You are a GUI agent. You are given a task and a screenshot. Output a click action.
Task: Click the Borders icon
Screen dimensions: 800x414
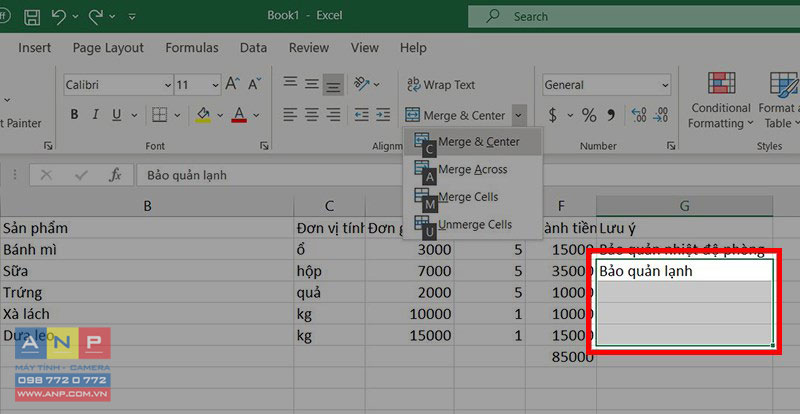[160, 115]
